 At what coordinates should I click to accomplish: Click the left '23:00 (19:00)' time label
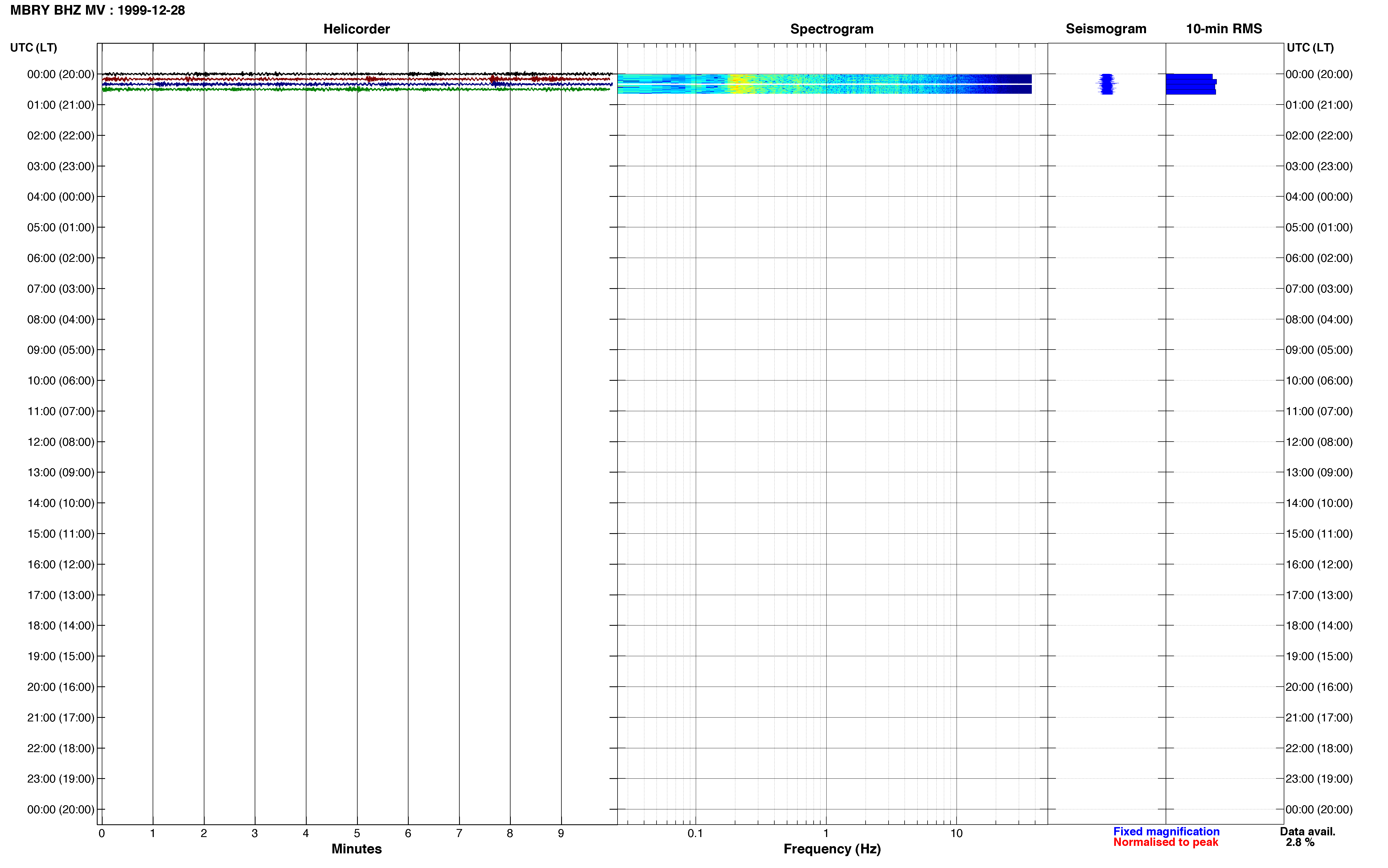click(61, 779)
